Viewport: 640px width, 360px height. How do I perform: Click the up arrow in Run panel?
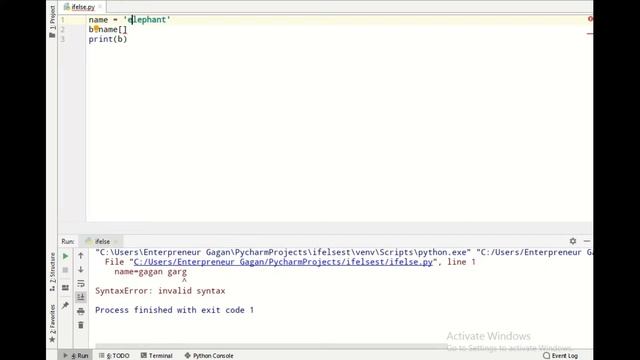pyautogui.click(x=81, y=256)
